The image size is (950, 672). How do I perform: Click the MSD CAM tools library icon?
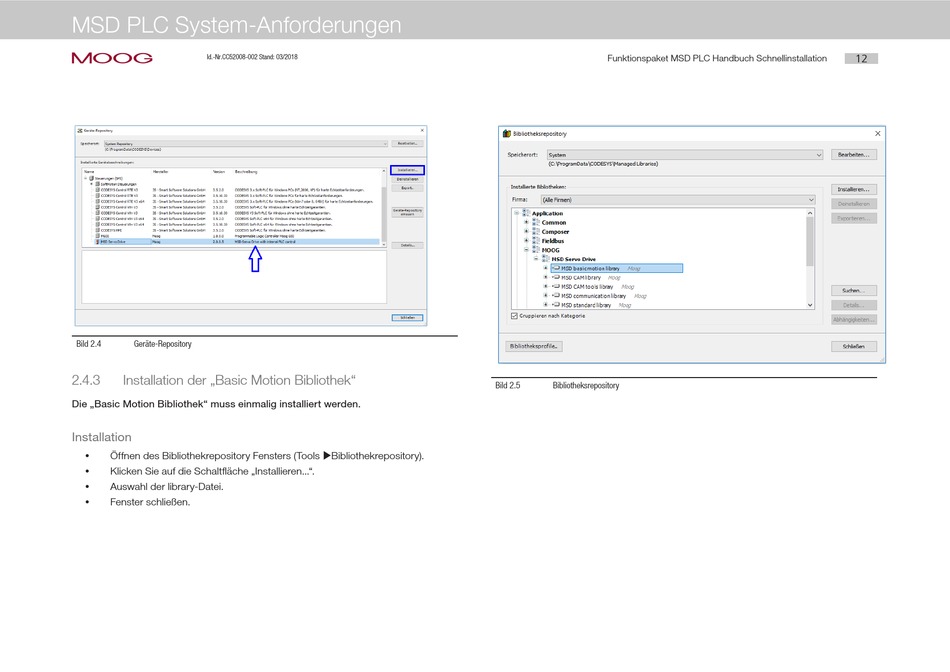(x=556, y=286)
